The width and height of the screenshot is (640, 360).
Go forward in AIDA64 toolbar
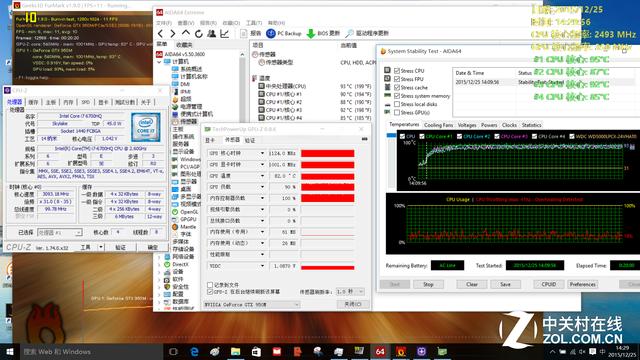[173, 33]
